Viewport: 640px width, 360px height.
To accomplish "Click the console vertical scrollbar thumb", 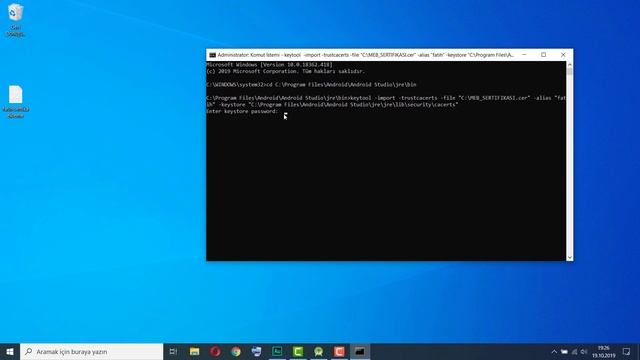I will 569,72.
